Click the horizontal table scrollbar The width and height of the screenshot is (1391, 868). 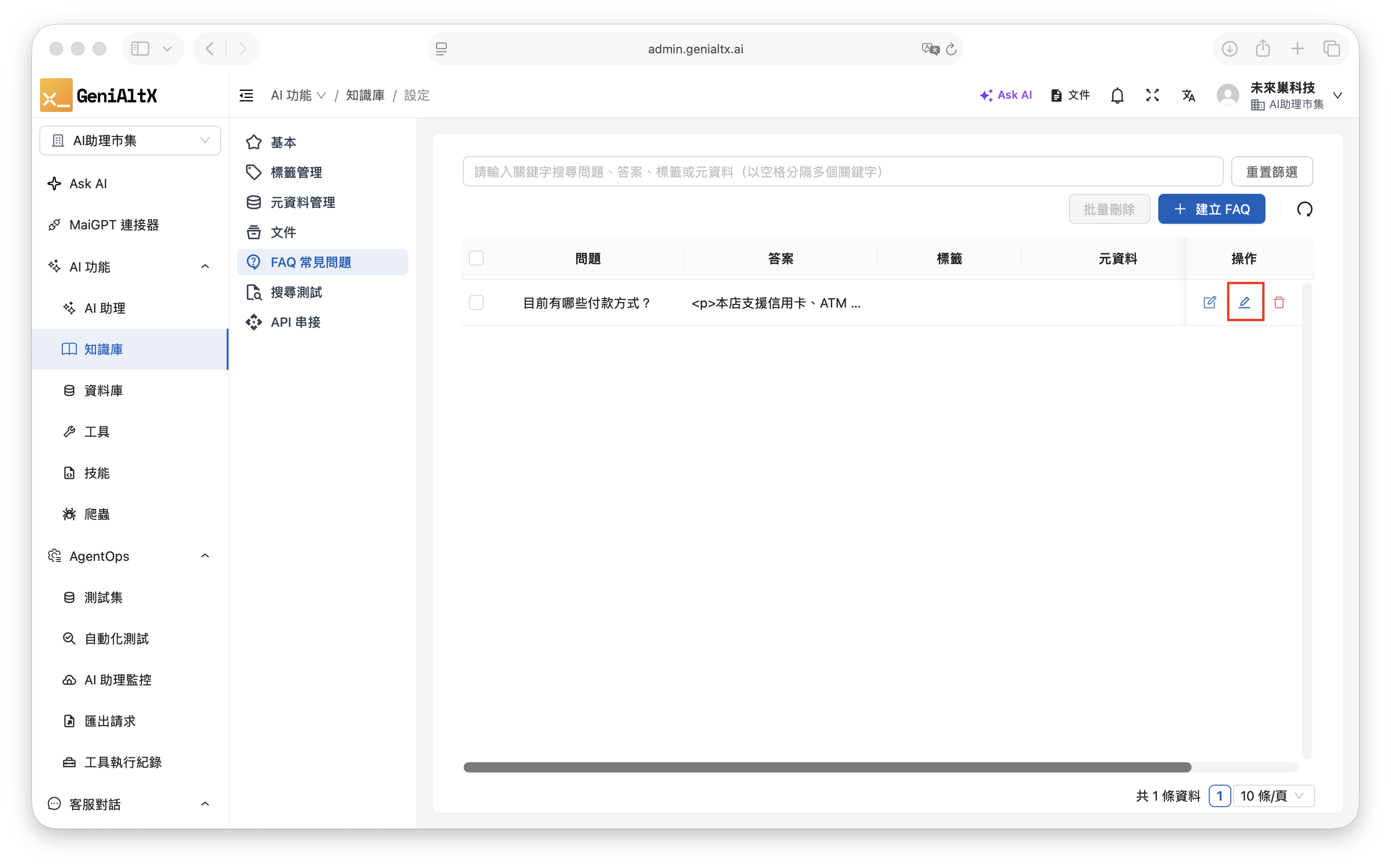pos(827,767)
